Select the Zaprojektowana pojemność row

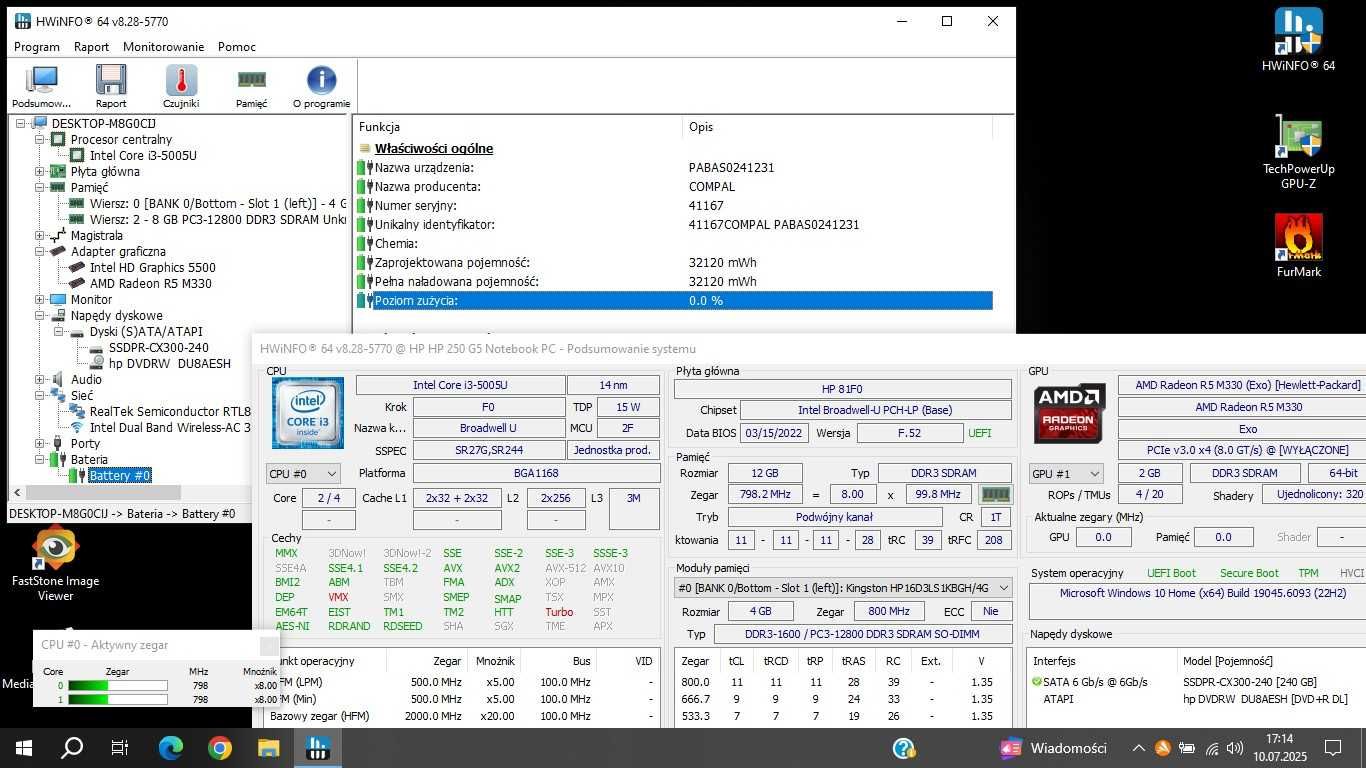(x=674, y=262)
